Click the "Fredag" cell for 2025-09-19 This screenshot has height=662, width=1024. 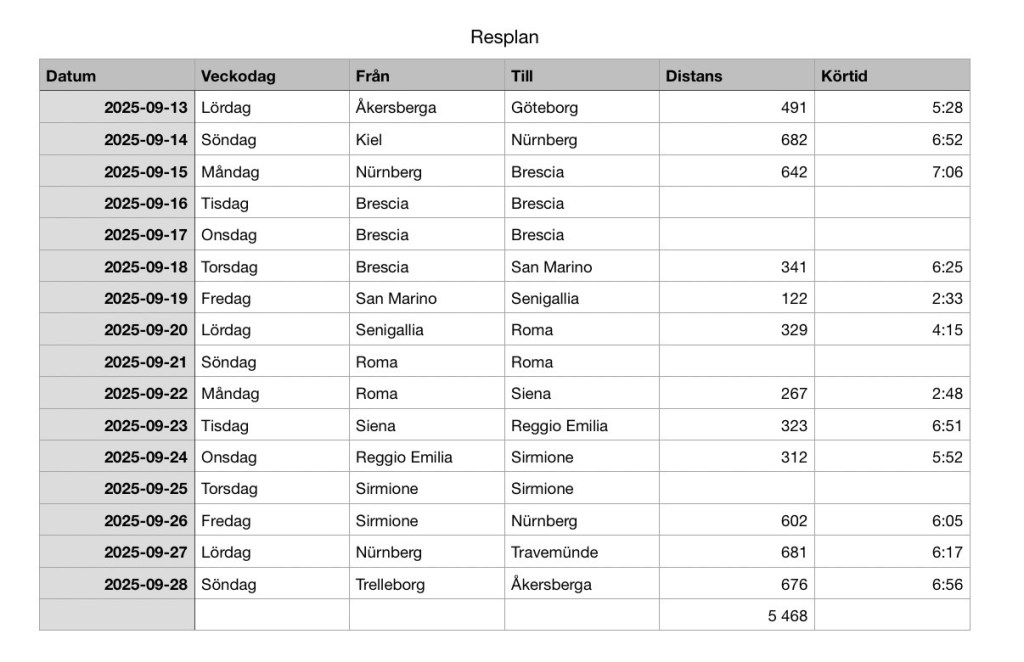coord(226,298)
